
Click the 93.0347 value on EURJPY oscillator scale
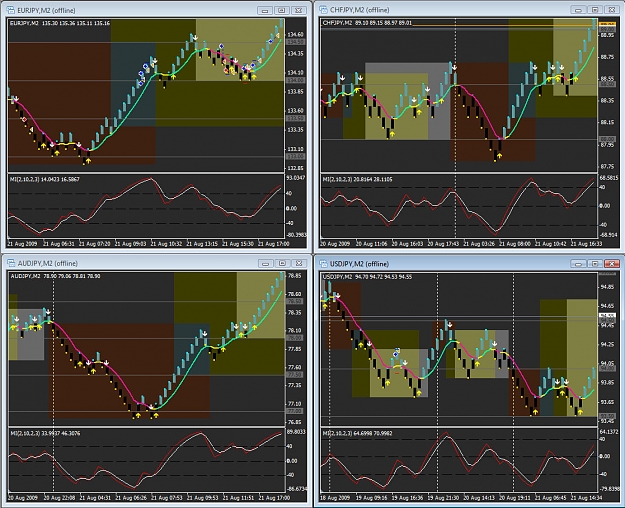click(x=296, y=177)
